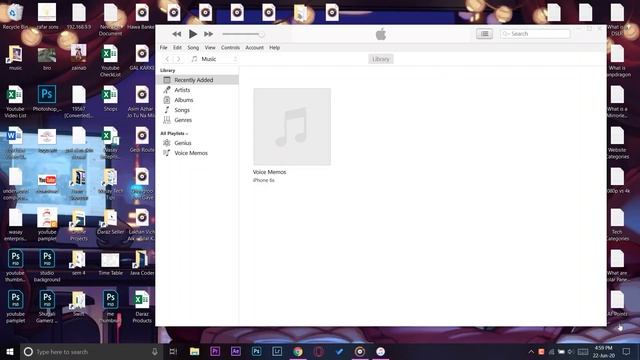Open the Controls menu
640x360 pixels.
[x=230, y=48]
